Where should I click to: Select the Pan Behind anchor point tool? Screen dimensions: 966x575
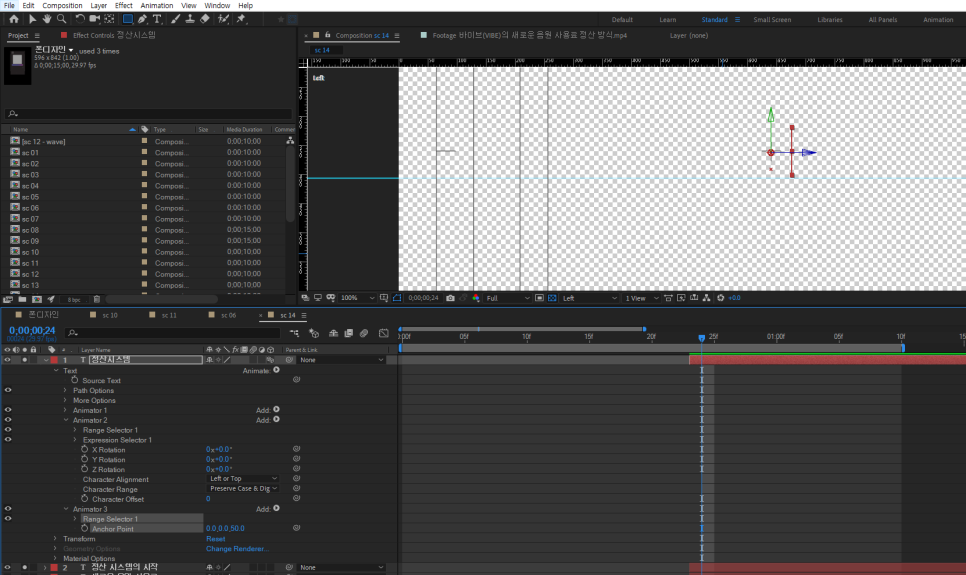pos(109,19)
